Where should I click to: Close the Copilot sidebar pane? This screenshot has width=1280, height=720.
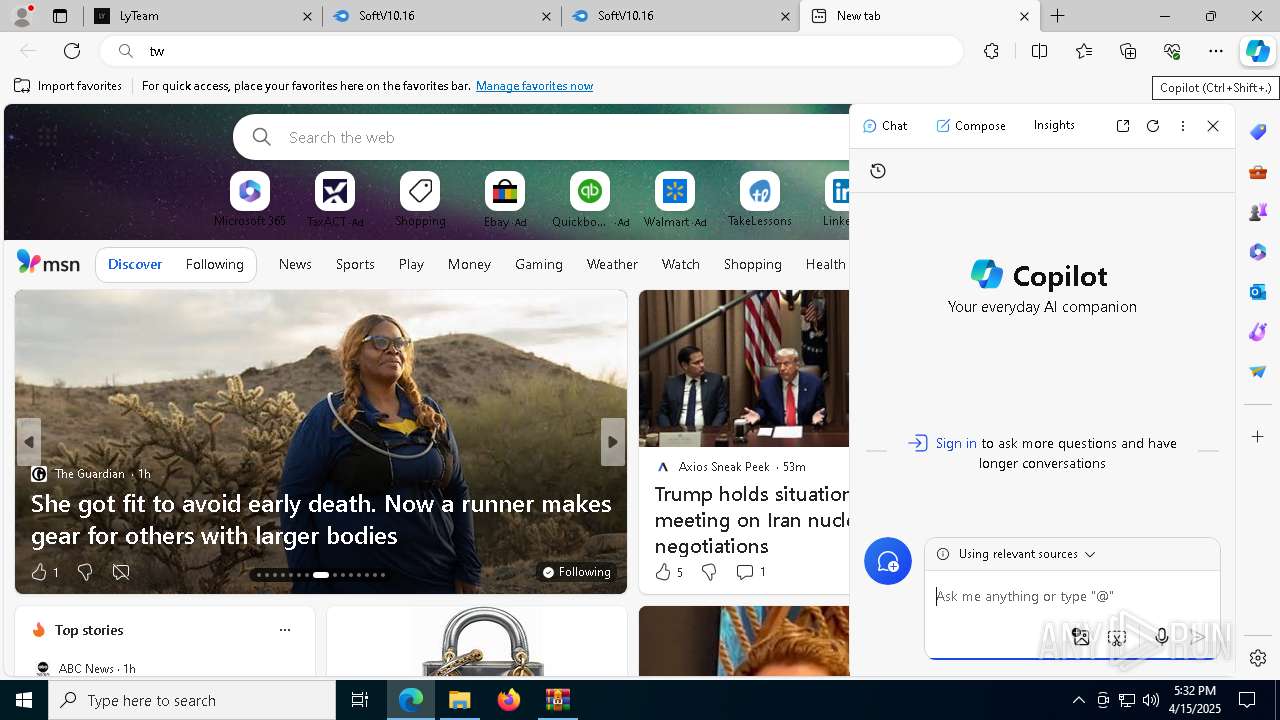click(1213, 126)
